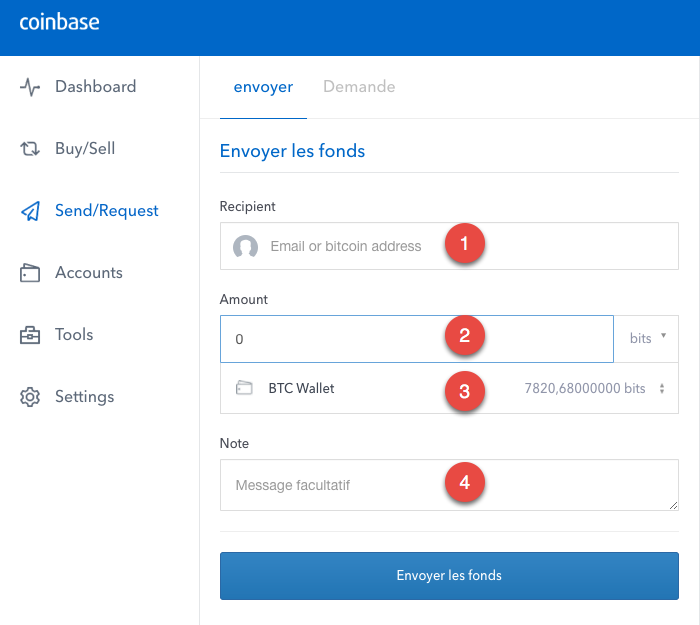Image resolution: width=700 pixels, height=625 pixels.
Task: Click the Message facultatif note field
Action: pos(449,485)
